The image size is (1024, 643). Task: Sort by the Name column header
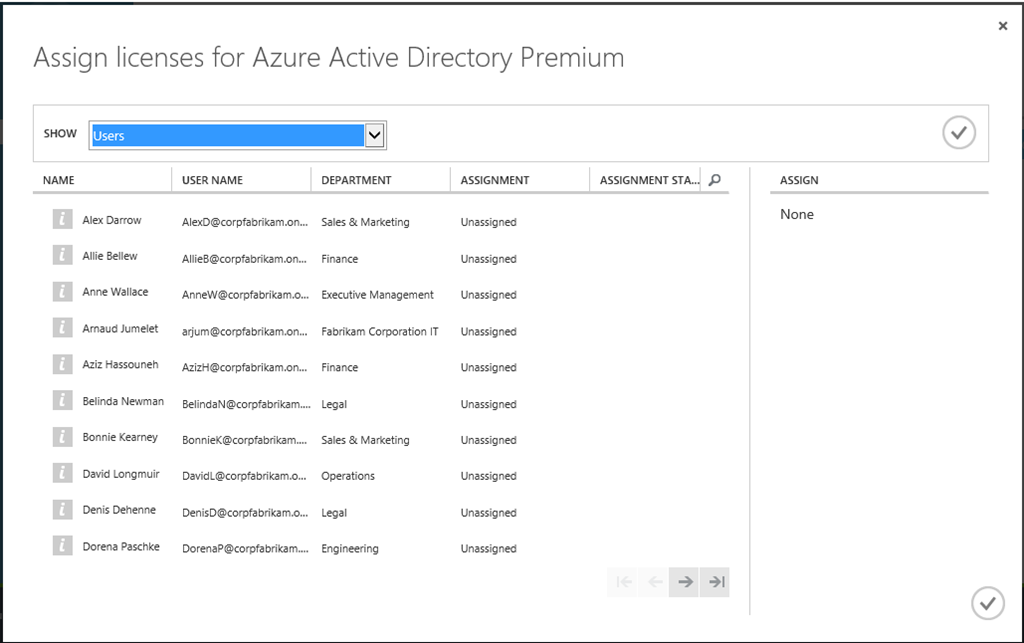pos(59,180)
